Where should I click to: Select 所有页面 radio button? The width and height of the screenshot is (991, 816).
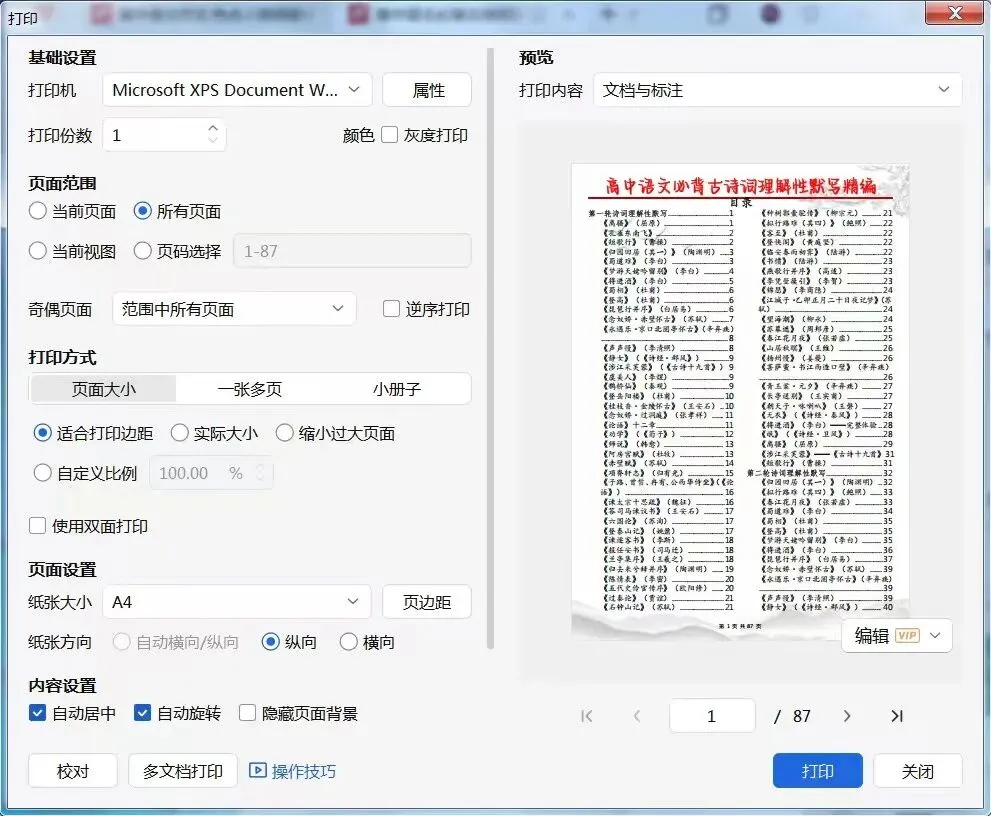142,211
